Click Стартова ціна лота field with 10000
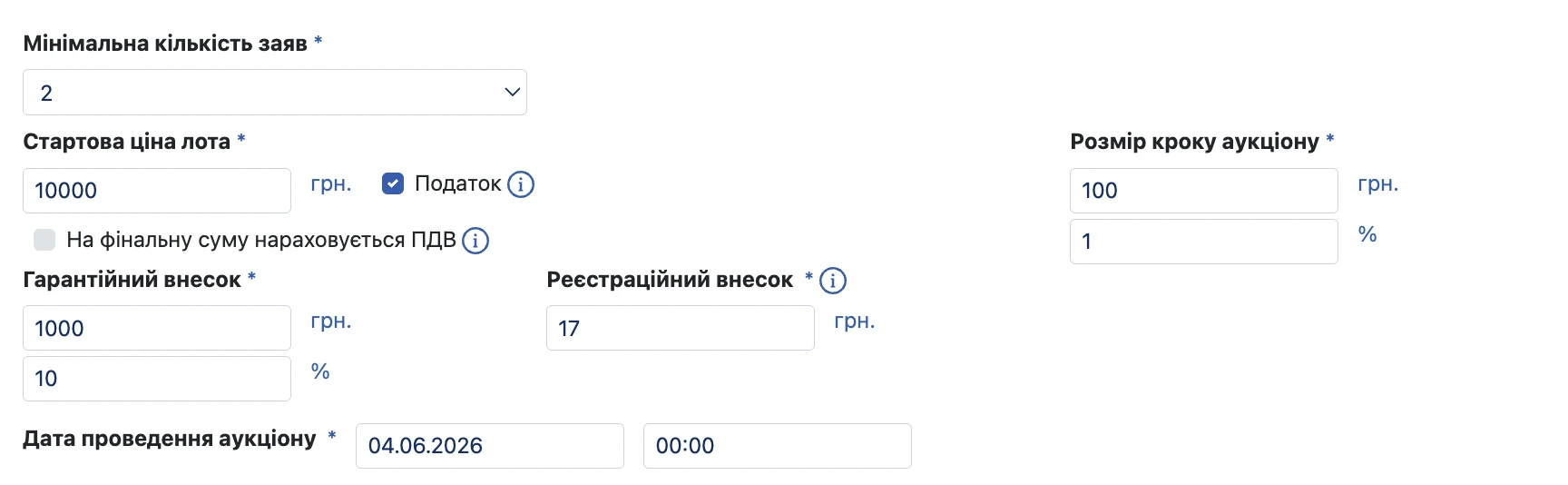This screenshot has height=485, width=1568. click(x=157, y=191)
